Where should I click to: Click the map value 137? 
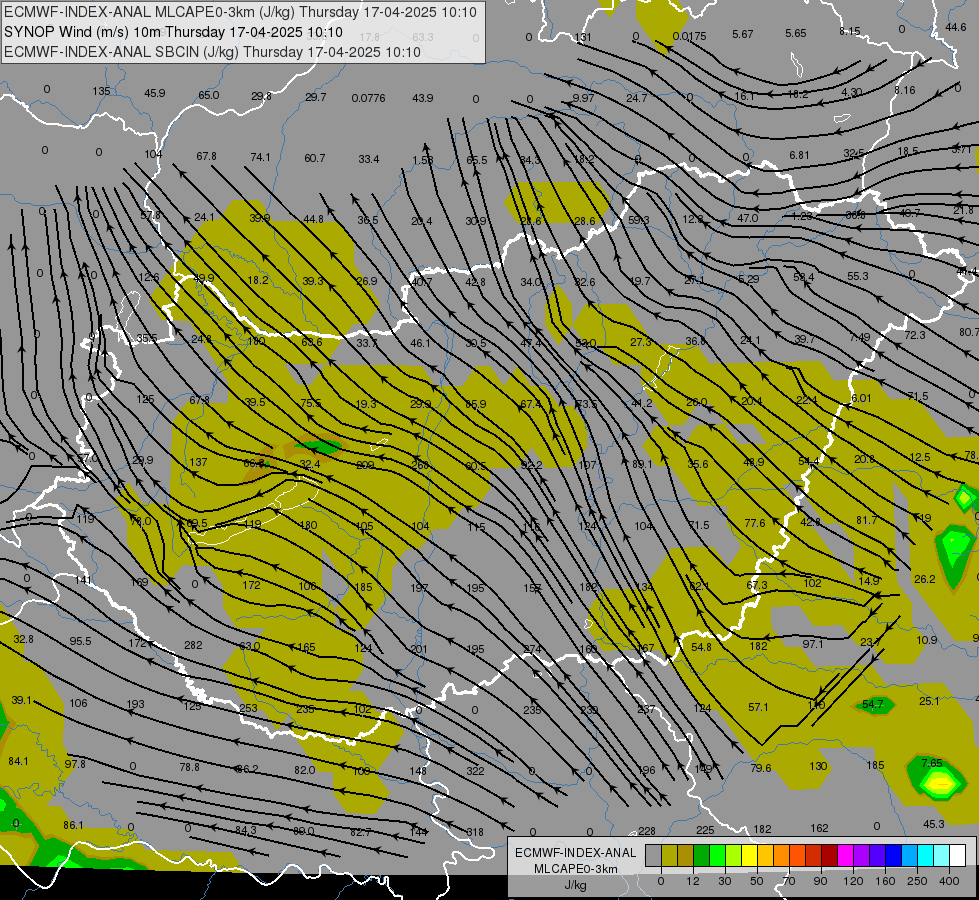pyautogui.click(x=199, y=462)
